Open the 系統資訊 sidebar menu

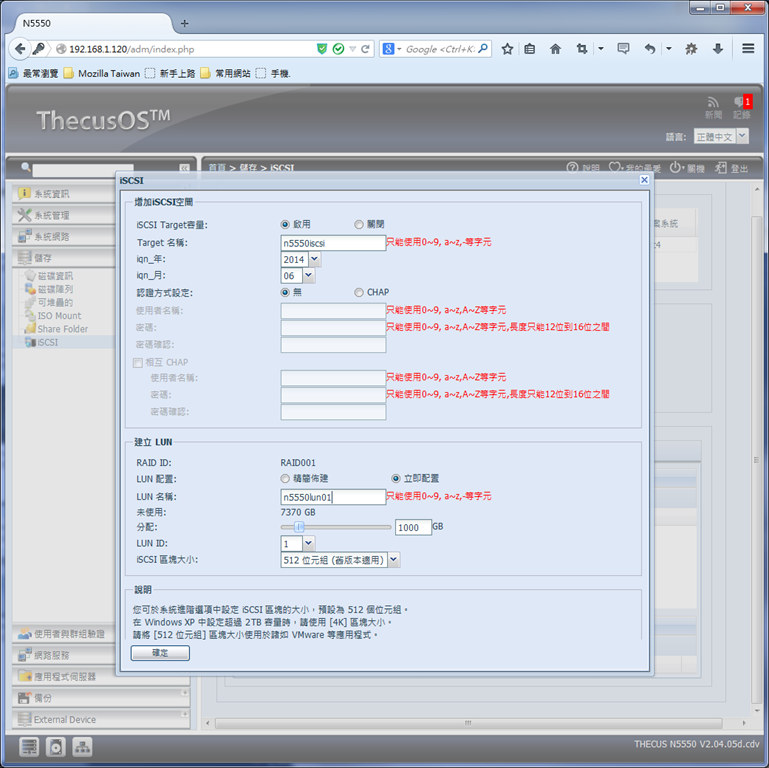click(x=66, y=194)
